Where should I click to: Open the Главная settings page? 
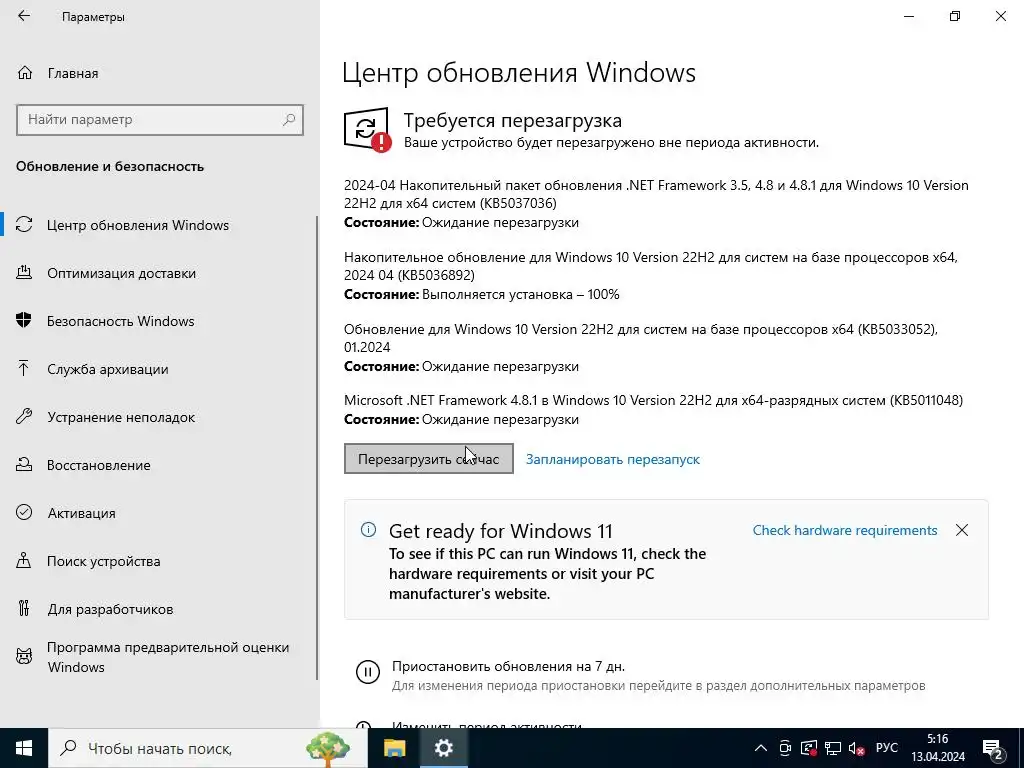tap(73, 73)
